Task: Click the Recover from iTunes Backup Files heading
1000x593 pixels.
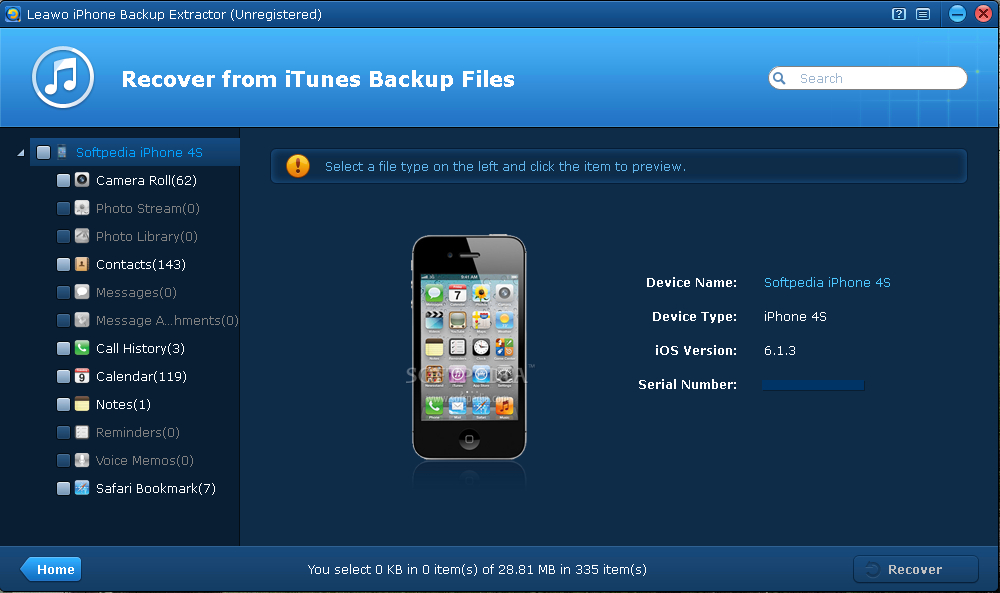Action: pos(318,79)
